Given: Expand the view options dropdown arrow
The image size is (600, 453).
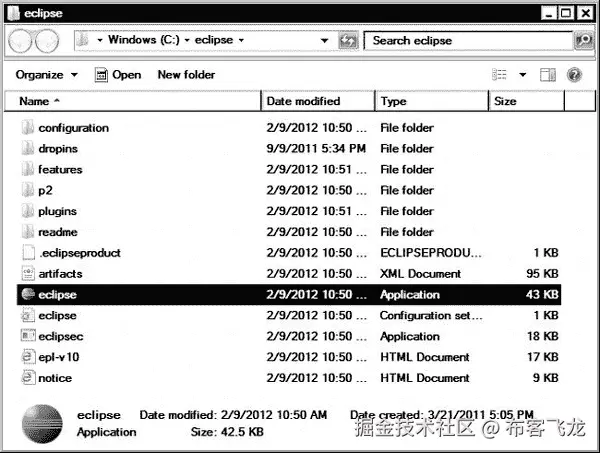Looking at the screenshot, I should tap(522, 75).
